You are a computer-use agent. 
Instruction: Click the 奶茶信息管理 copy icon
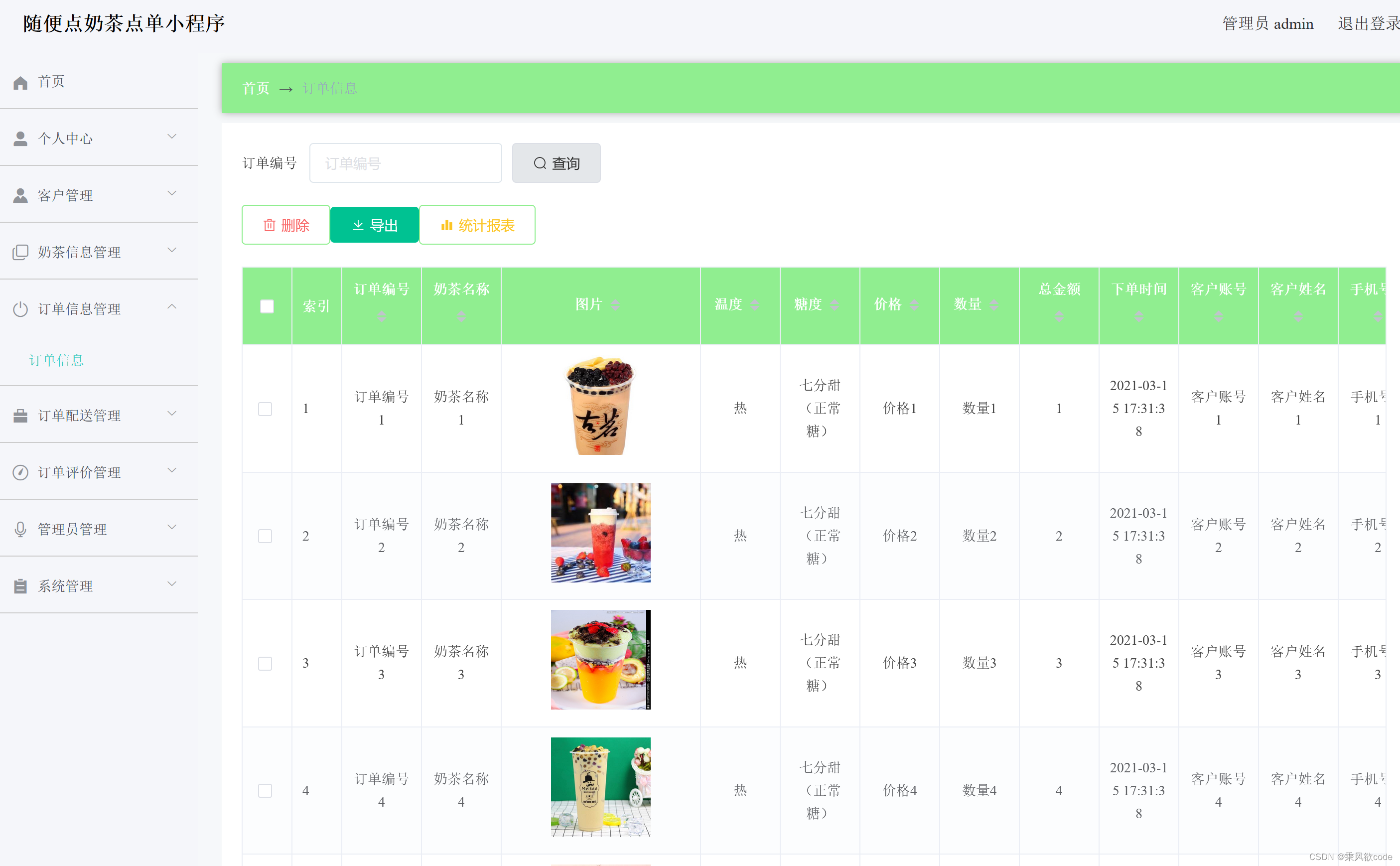20,252
